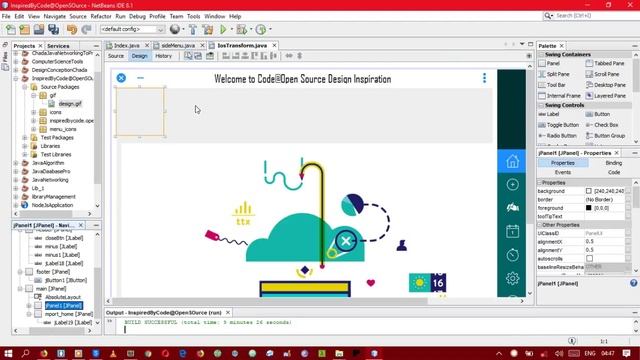
Task: Click the plus circle icon in side menu
Action: 512,184
